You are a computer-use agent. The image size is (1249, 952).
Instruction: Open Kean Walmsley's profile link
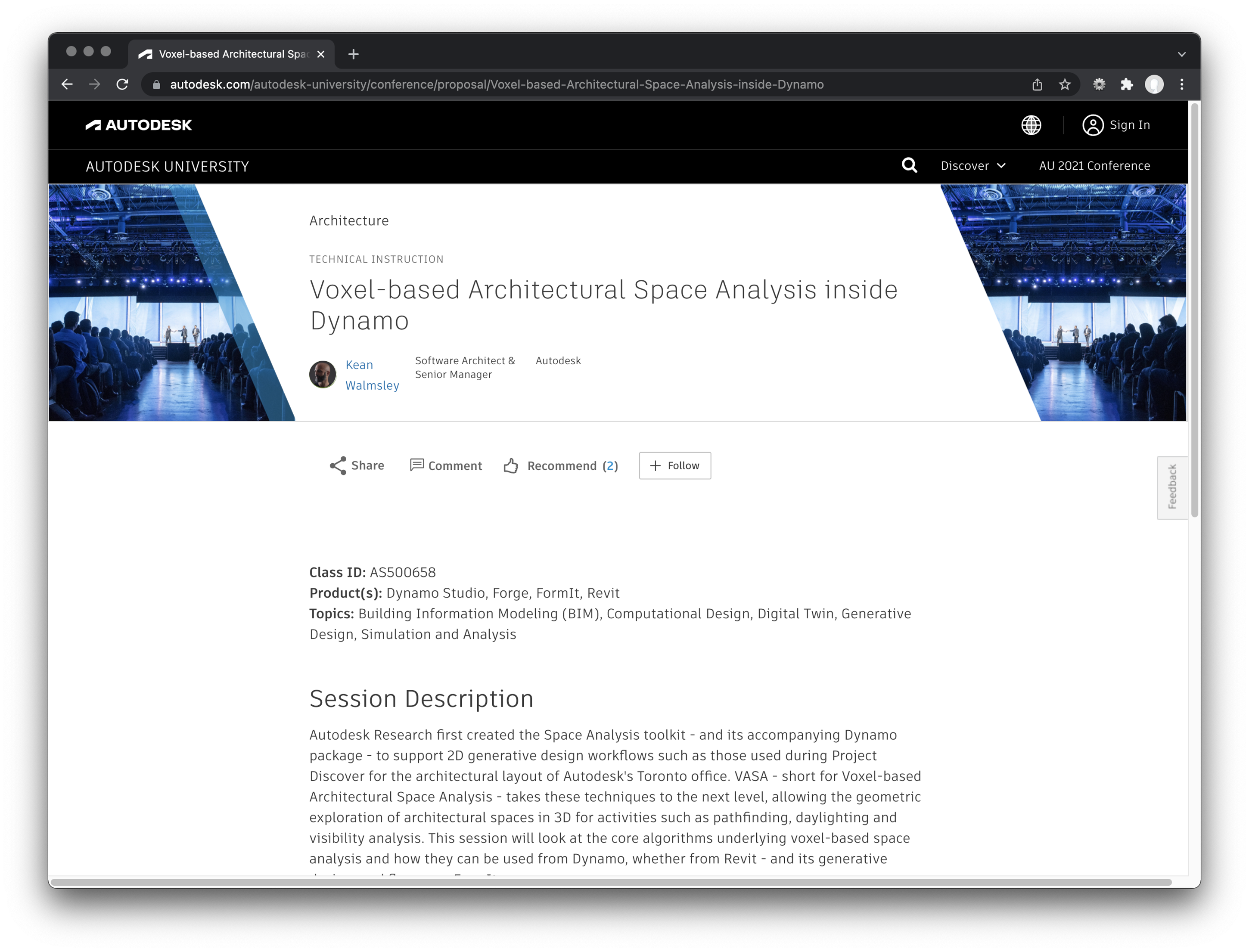coord(371,375)
